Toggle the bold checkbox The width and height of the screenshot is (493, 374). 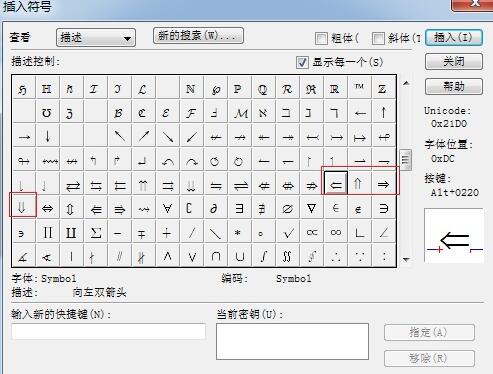[x=321, y=38]
